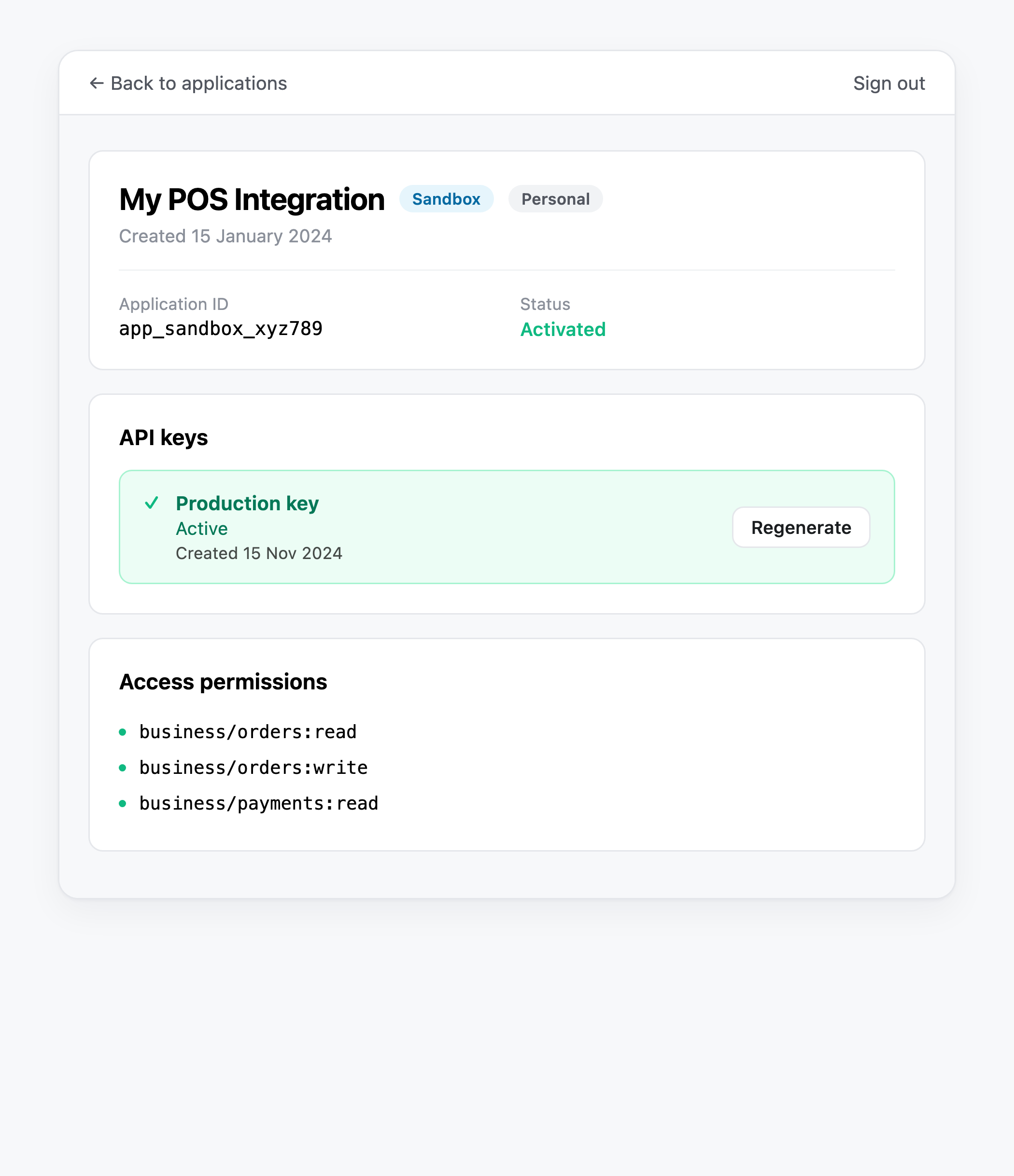Click the Application ID label
1014x1176 pixels.
[174, 304]
